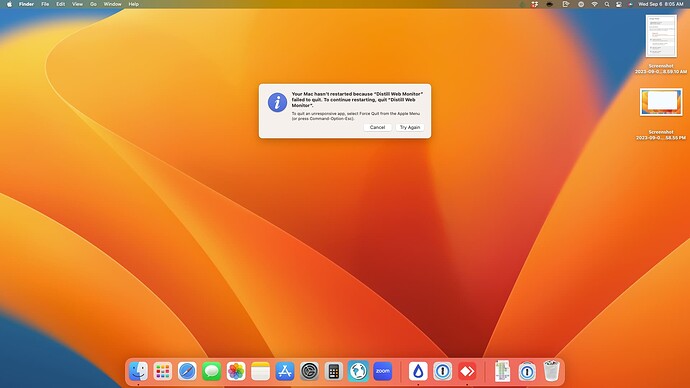Click the "Screenshot 2023-09-0...8.59.10 AM" file name

(x=661, y=69)
